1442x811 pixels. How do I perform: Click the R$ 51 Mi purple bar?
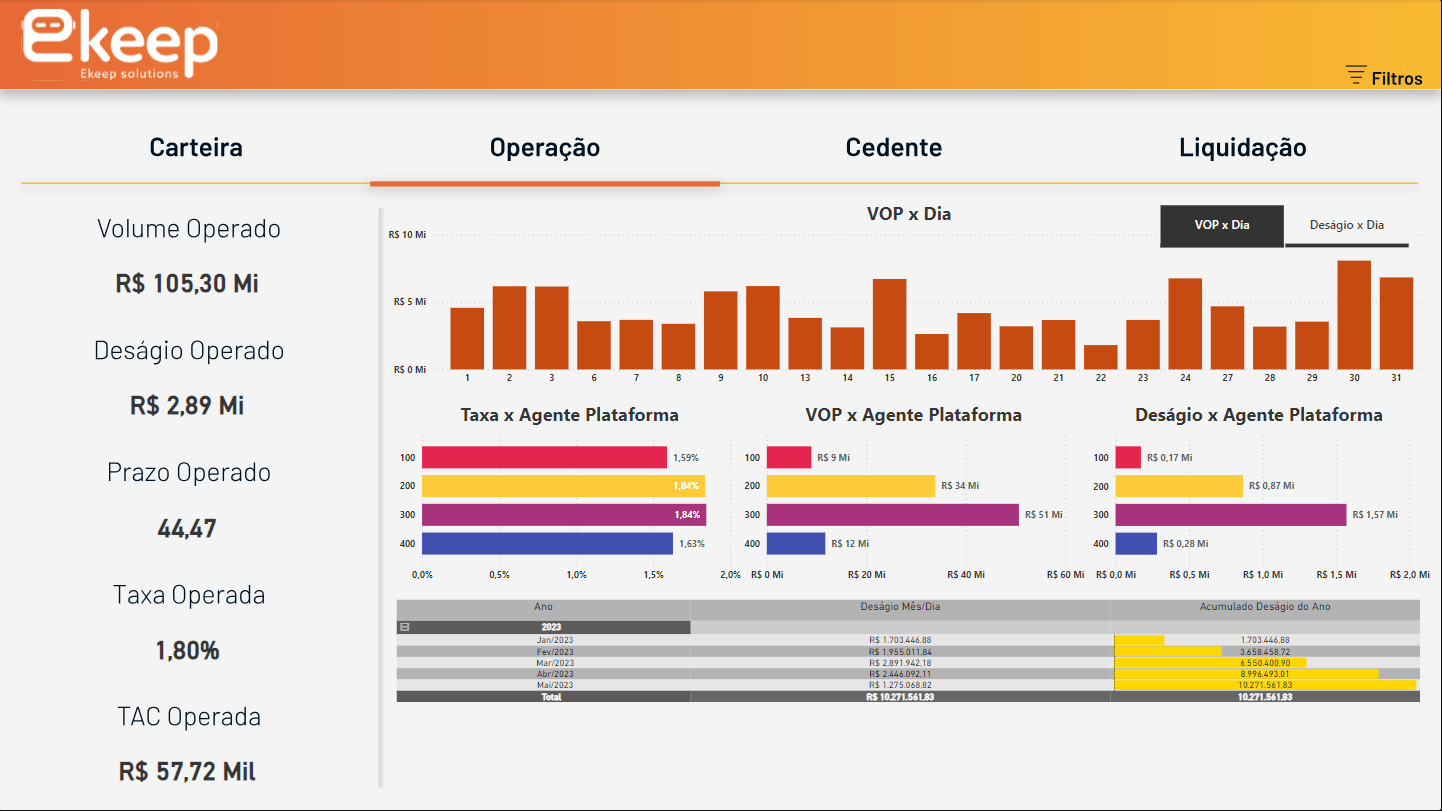(x=893, y=515)
